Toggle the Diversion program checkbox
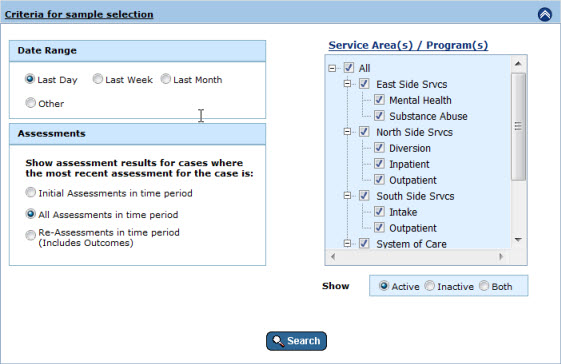Viewport: 561px width, 364px height. click(x=379, y=147)
